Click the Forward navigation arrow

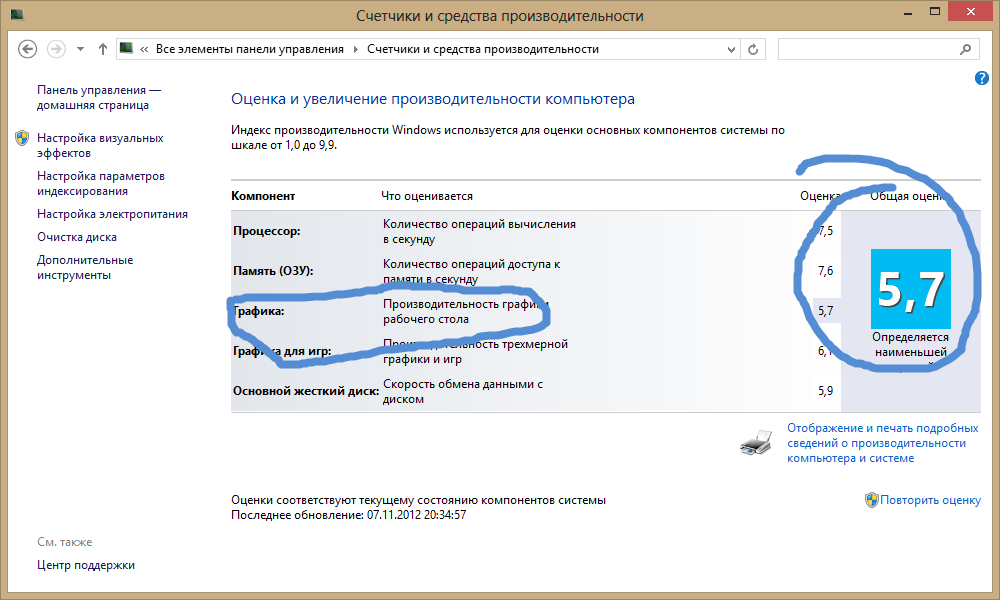point(56,49)
